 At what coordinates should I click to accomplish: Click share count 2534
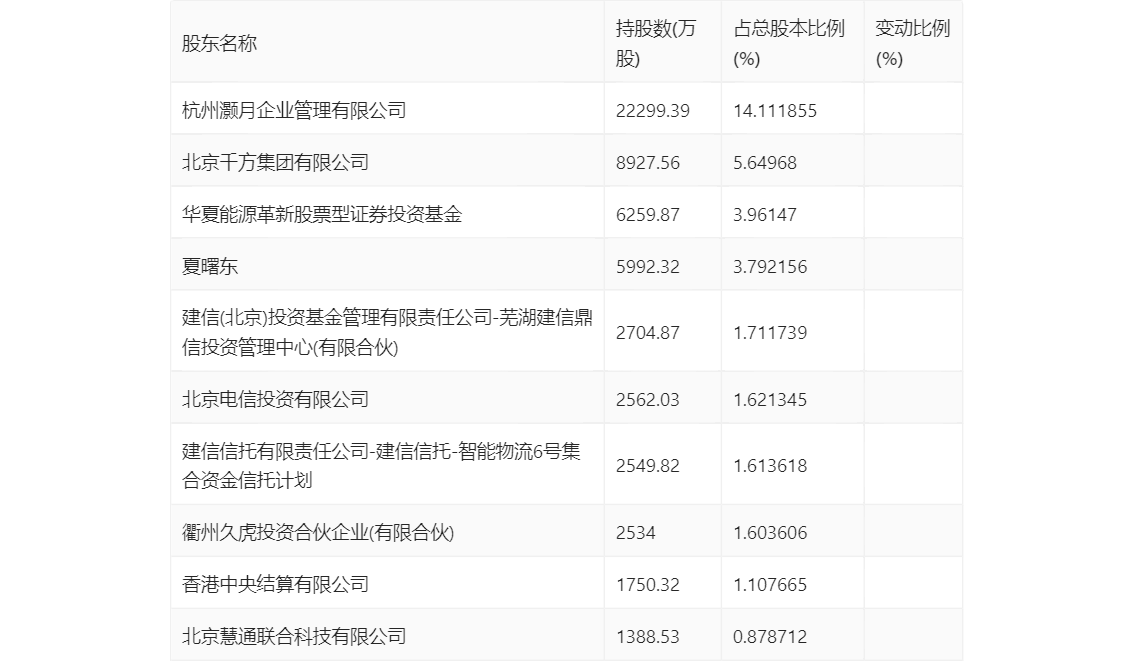click(636, 533)
